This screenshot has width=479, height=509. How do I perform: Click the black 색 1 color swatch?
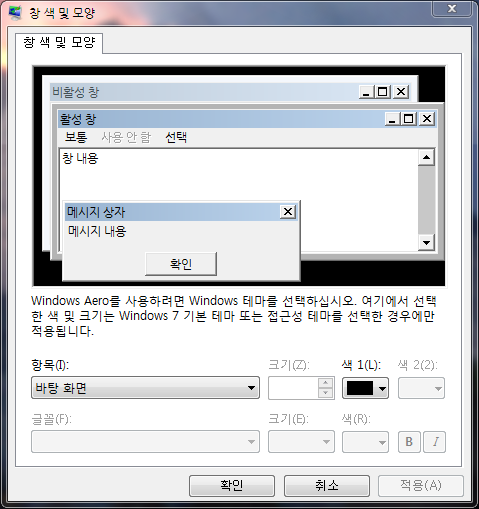[x=360, y=388]
